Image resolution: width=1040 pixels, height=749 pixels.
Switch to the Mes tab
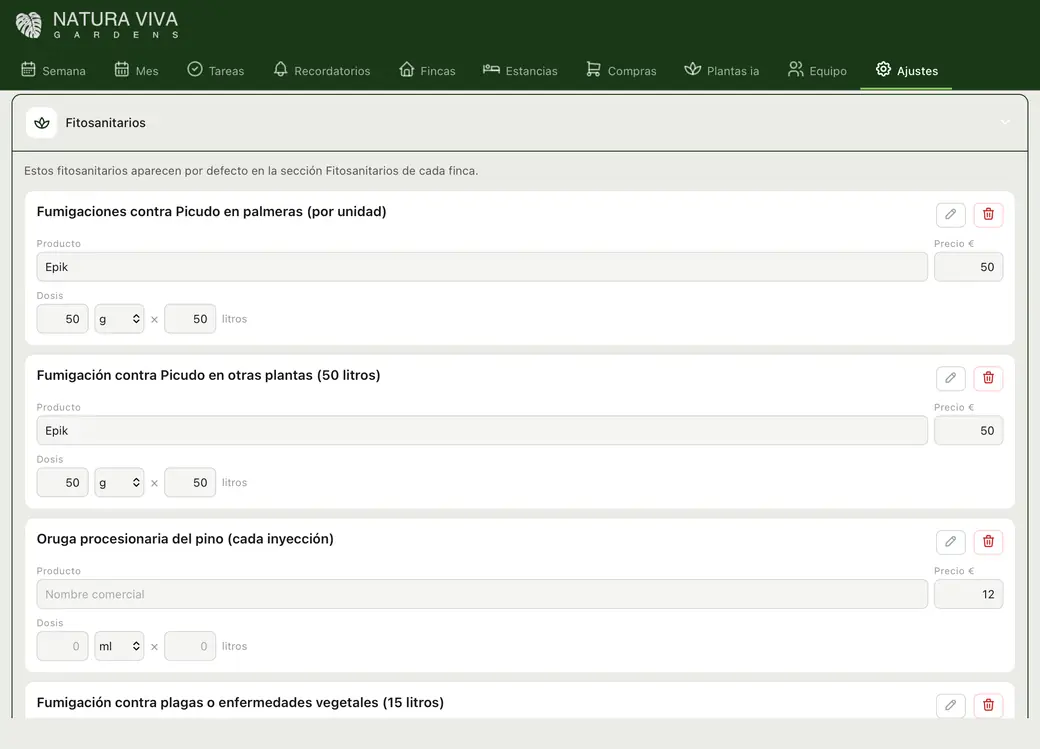pyautogui.click(x=137, y=70)
